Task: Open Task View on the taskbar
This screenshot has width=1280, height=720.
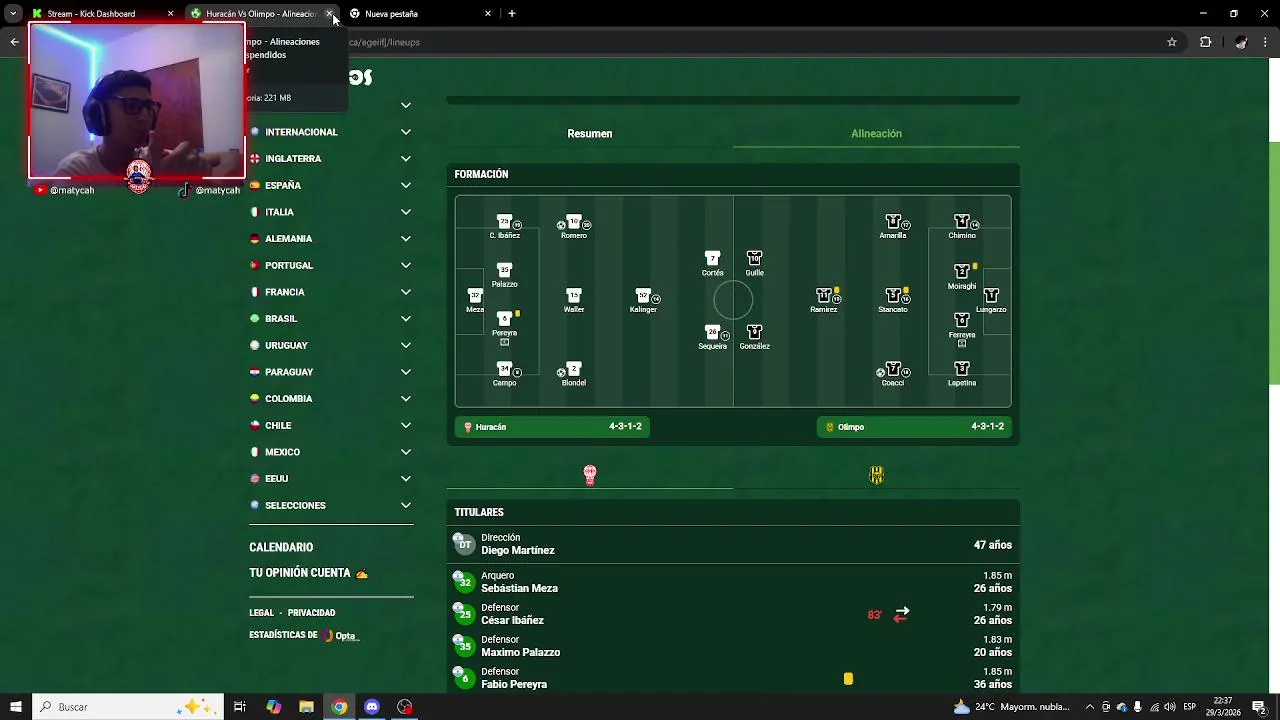Action: [x=240, y=707]
